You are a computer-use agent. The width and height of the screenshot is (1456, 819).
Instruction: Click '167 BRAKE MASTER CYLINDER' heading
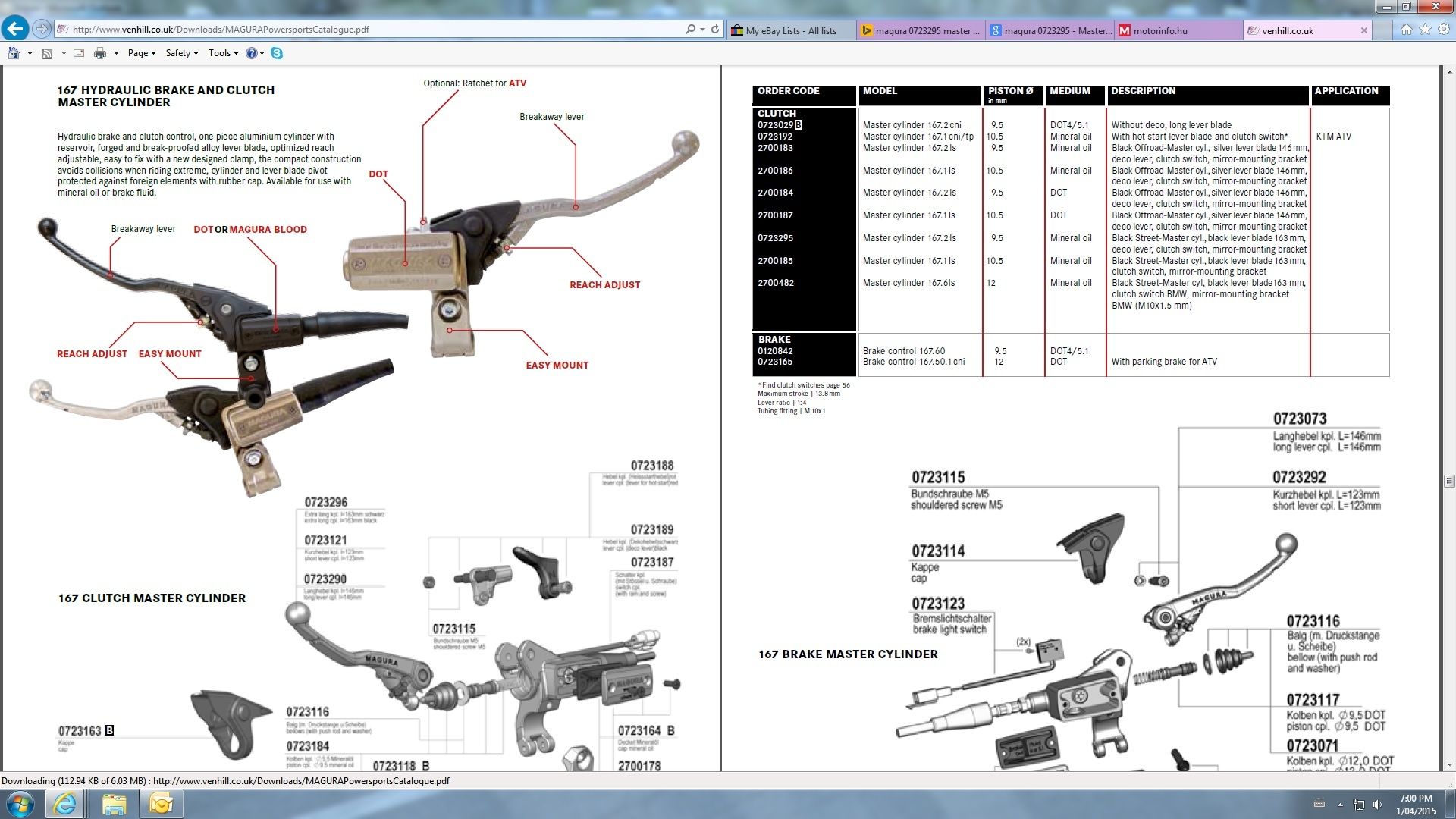tap(848, 654)
